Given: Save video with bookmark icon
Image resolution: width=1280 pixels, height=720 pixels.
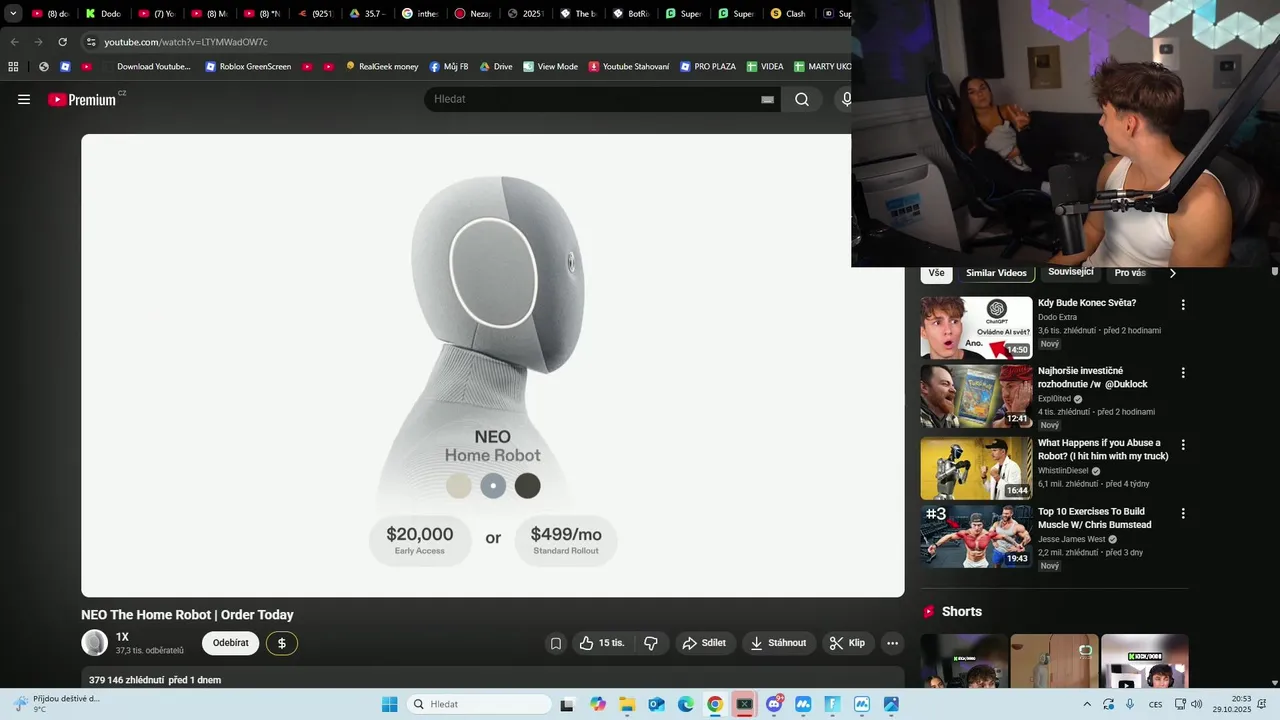Looking at the screenshot, I should pyautogui.click(x=556, y=643).
